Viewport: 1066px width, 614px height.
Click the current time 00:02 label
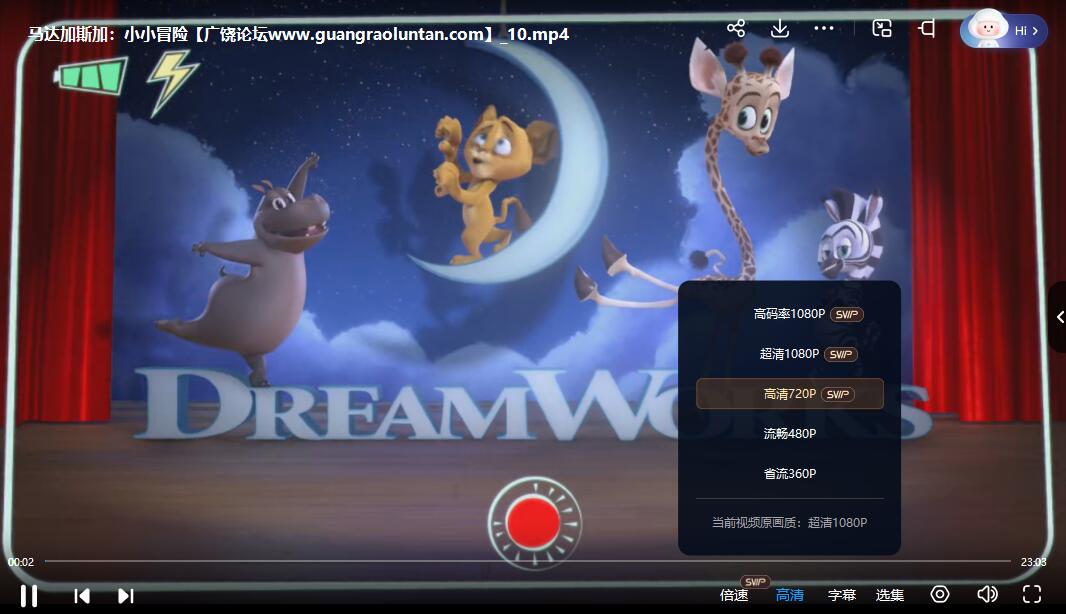coord(20,562)
